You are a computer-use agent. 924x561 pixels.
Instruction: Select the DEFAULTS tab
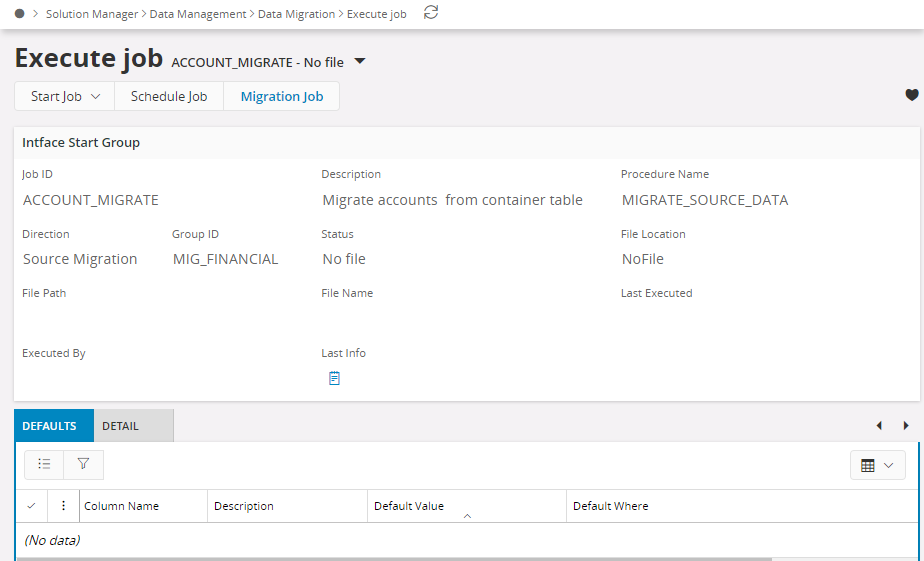click(50, 426)
